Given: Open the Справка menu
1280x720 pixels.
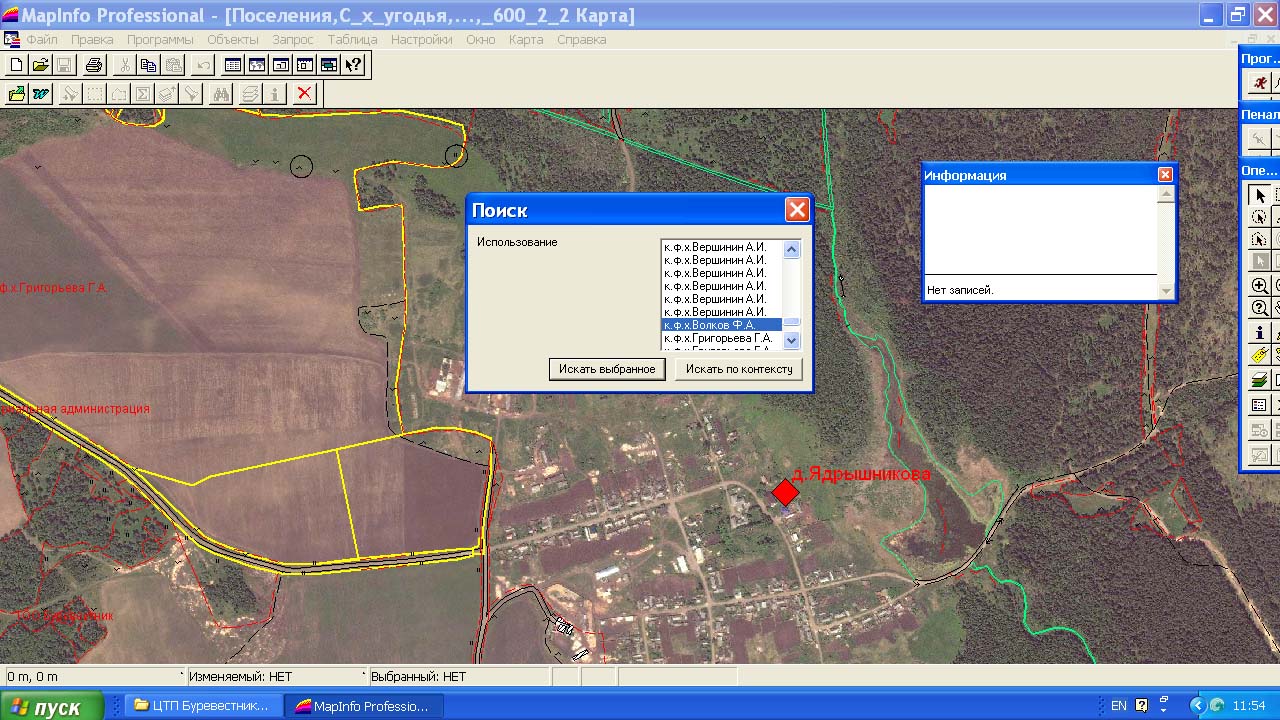Looking at the screenshot, I should pos(581,40).
